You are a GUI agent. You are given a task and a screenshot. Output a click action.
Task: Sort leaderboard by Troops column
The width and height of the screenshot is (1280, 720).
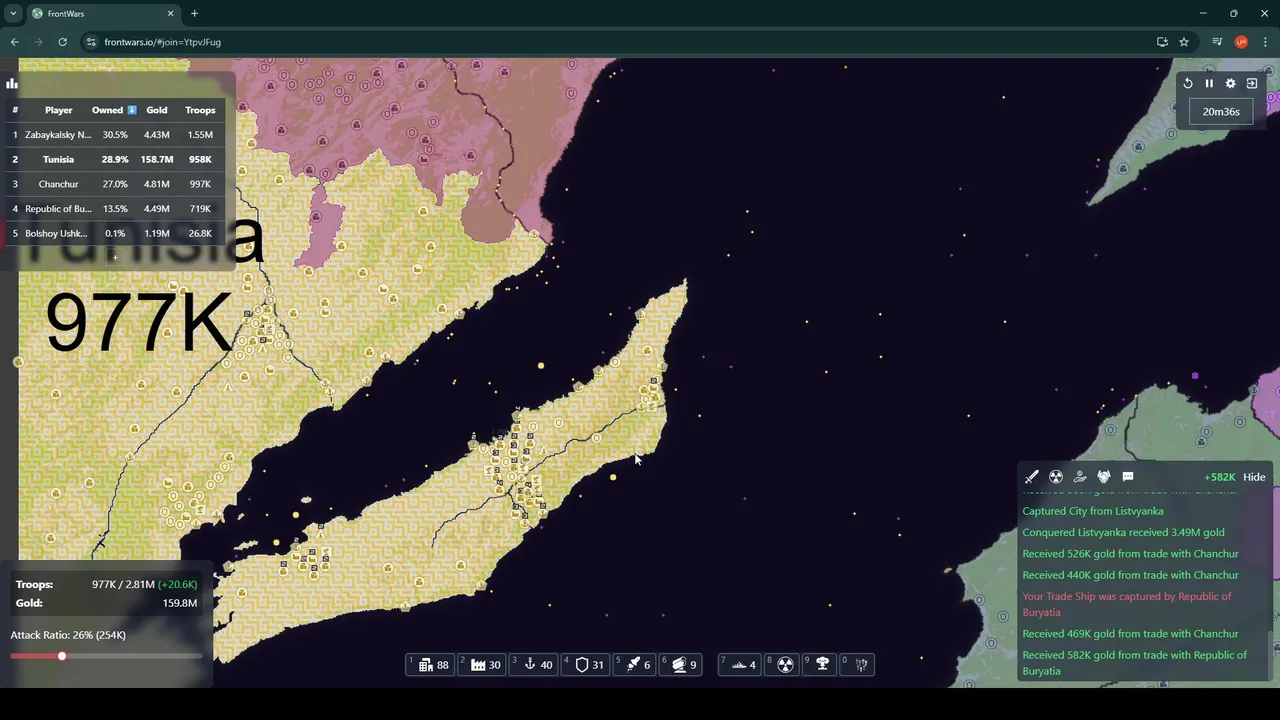coord(200,110)
